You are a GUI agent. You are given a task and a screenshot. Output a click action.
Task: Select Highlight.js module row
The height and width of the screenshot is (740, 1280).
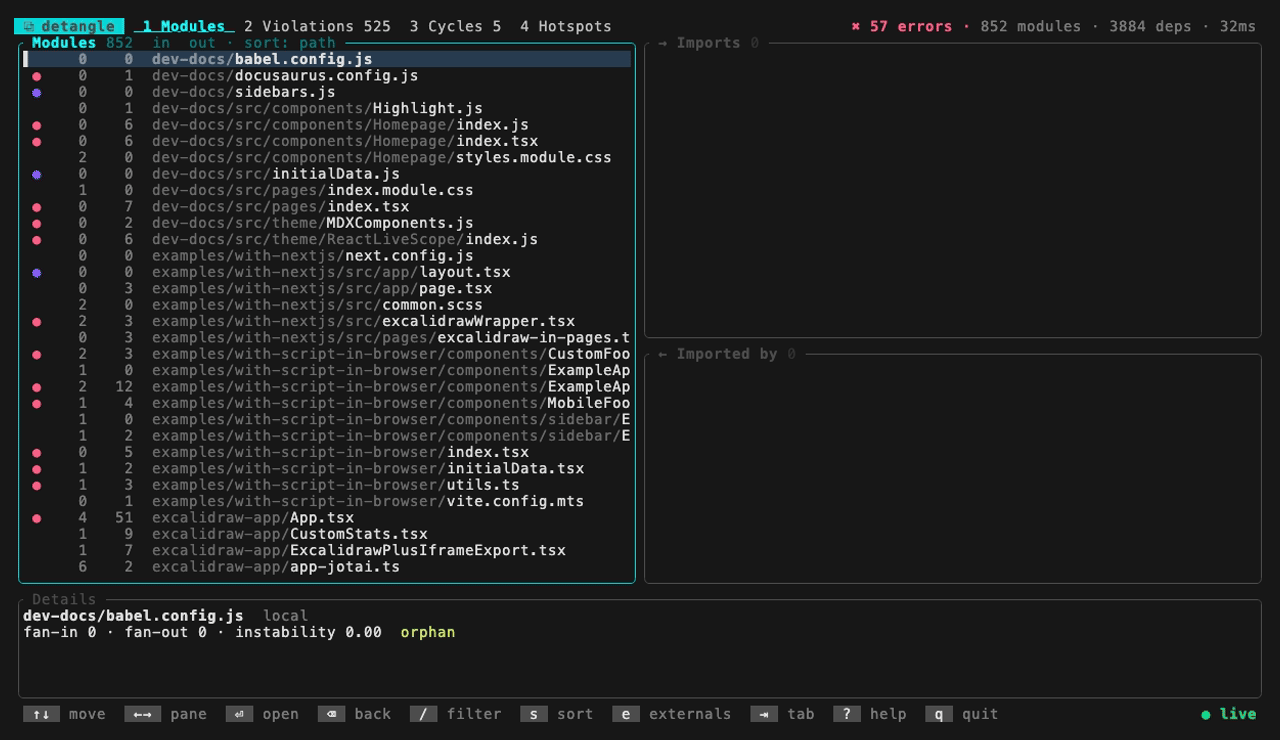[x=327, y=108]
